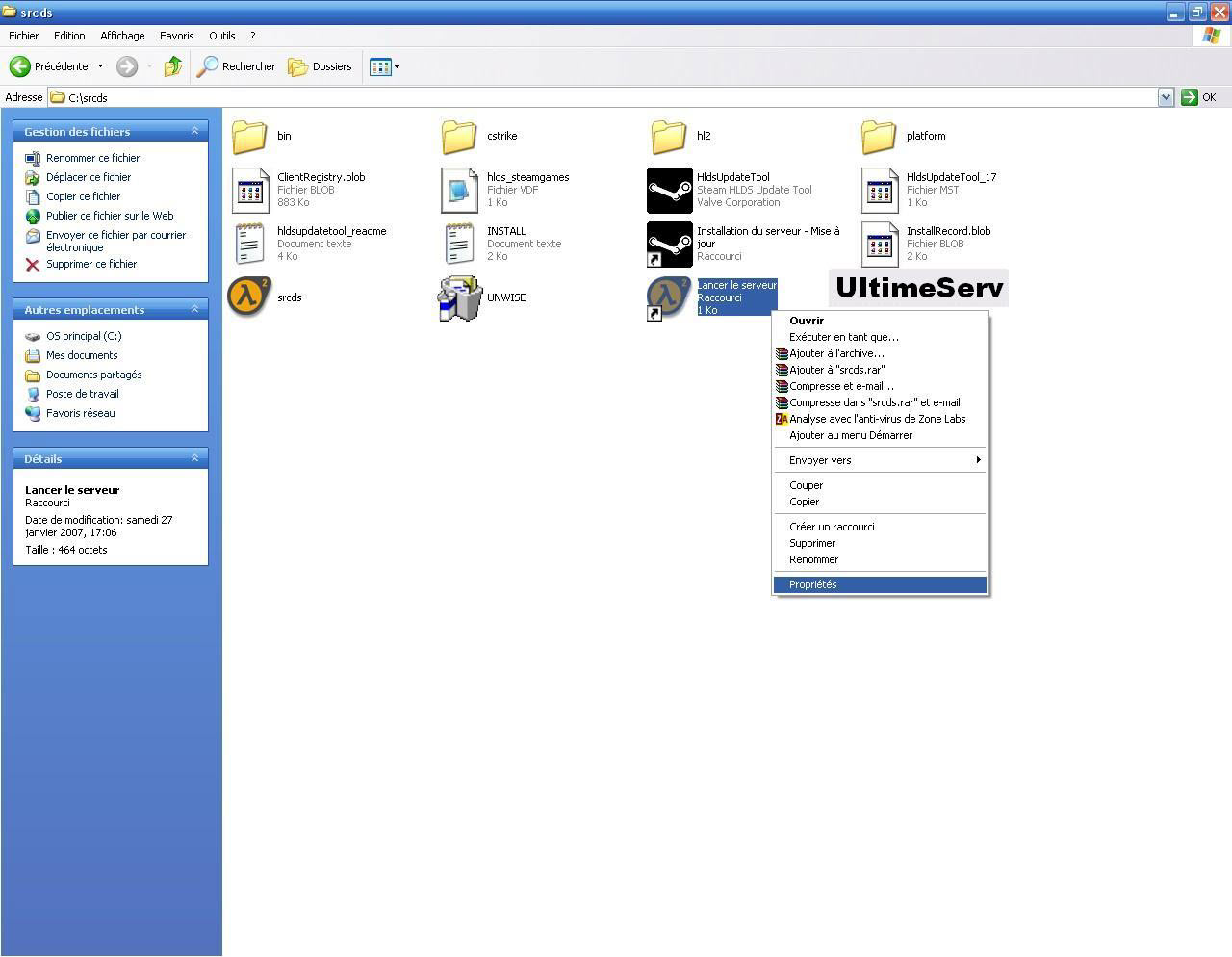
Task: Open the bin folder icon
Action: click(249, 136)
